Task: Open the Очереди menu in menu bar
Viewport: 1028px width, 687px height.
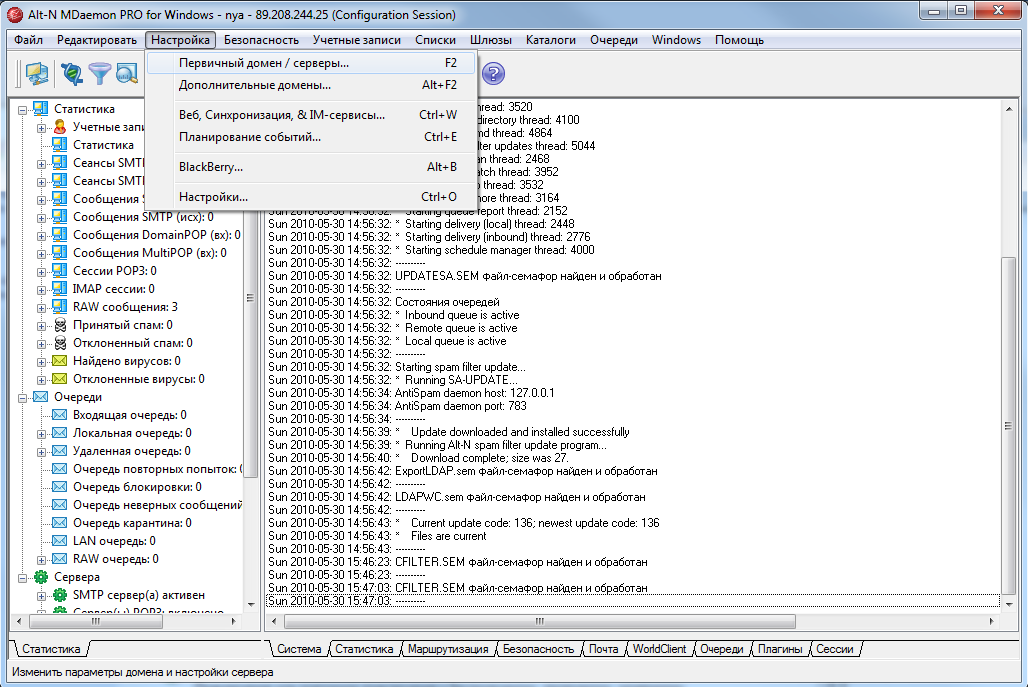Action: (x=614, y=40)
